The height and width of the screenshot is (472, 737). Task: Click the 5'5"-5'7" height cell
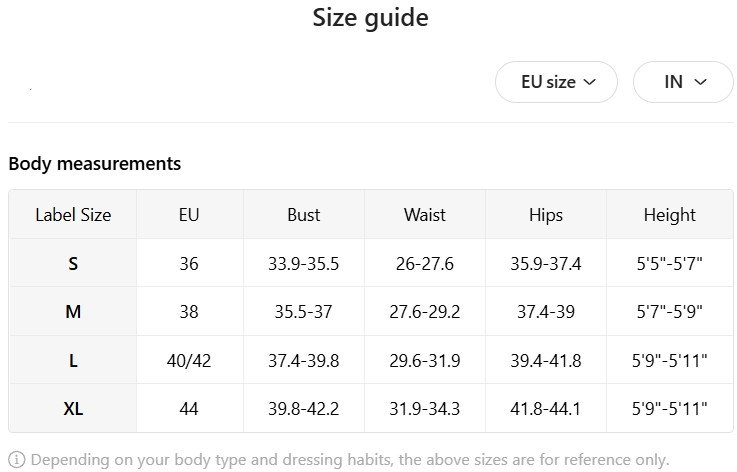[670, 264]
